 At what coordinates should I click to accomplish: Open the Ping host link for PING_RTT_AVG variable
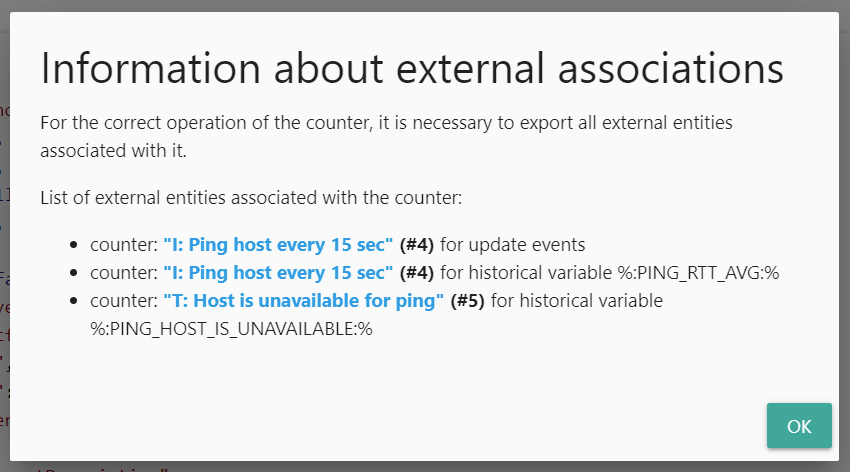[x=278, y=273]
